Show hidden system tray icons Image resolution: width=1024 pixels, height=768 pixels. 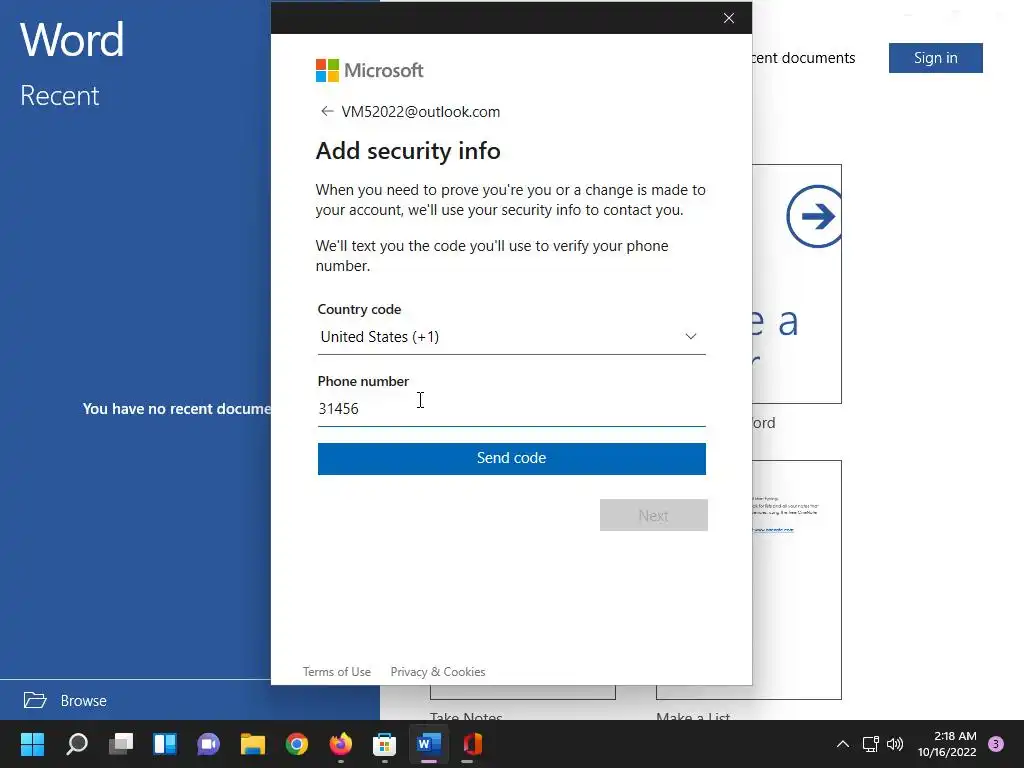pos(843,744)
